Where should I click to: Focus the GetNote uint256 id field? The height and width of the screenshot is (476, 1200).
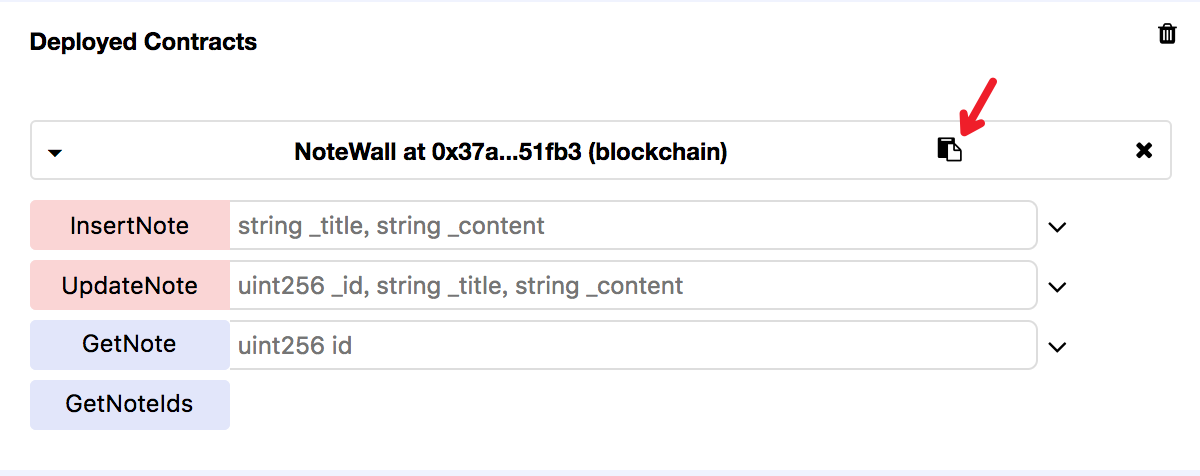click(x=633, y=345)
